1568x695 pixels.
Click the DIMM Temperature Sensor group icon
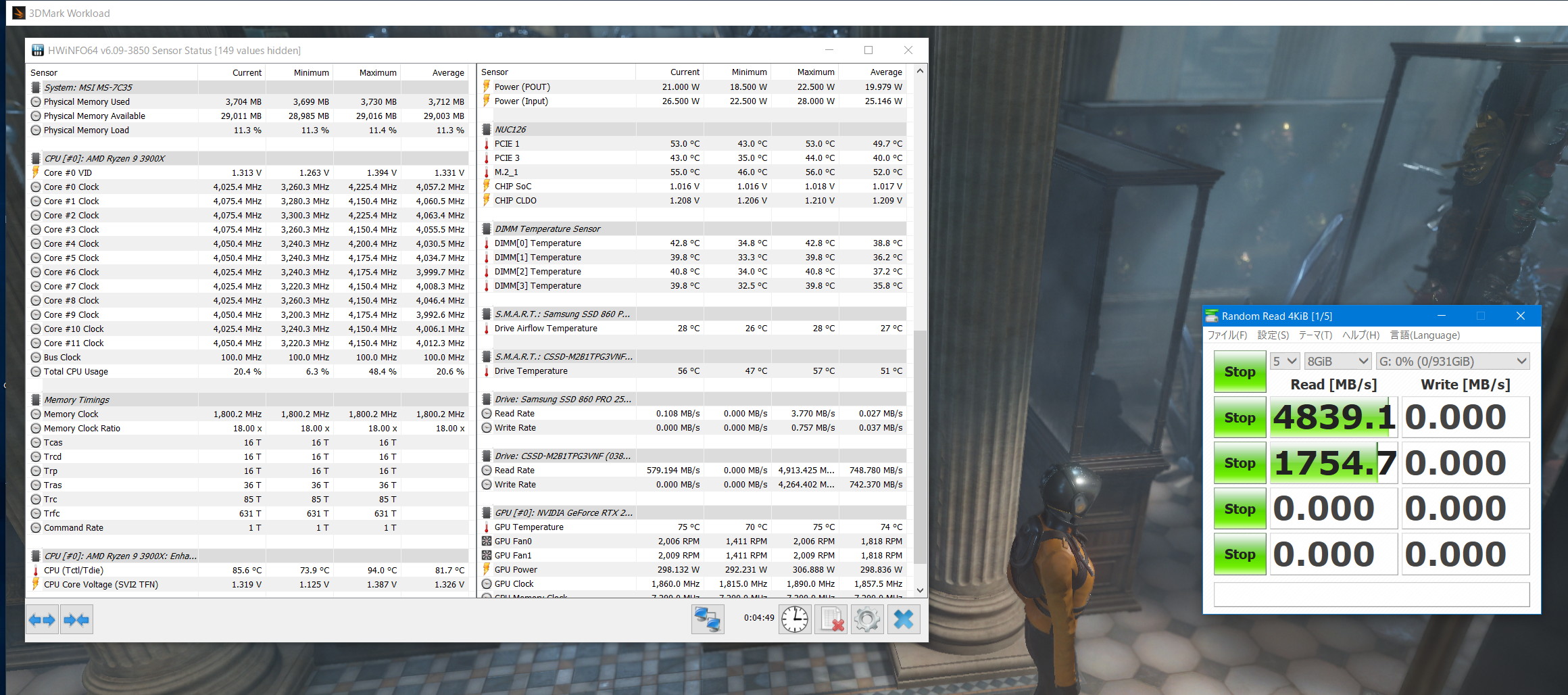(487, 229)
